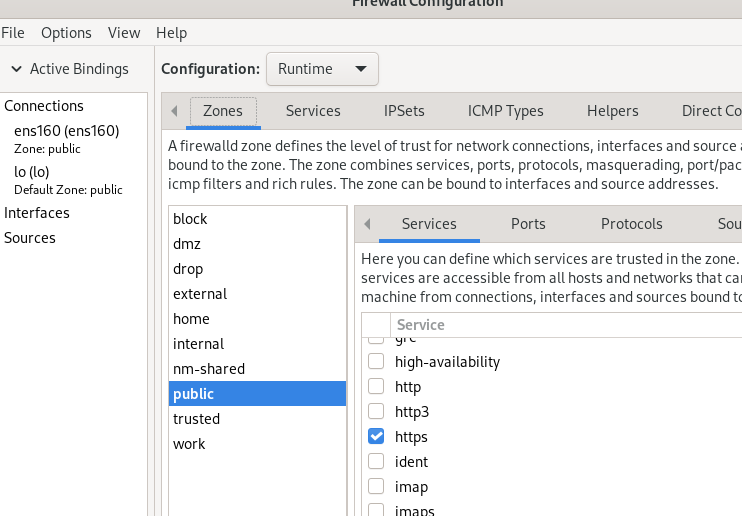This screenshot has height=516, width=742.
Task: Tick the ident service checkbox
Action: (376, 462)
